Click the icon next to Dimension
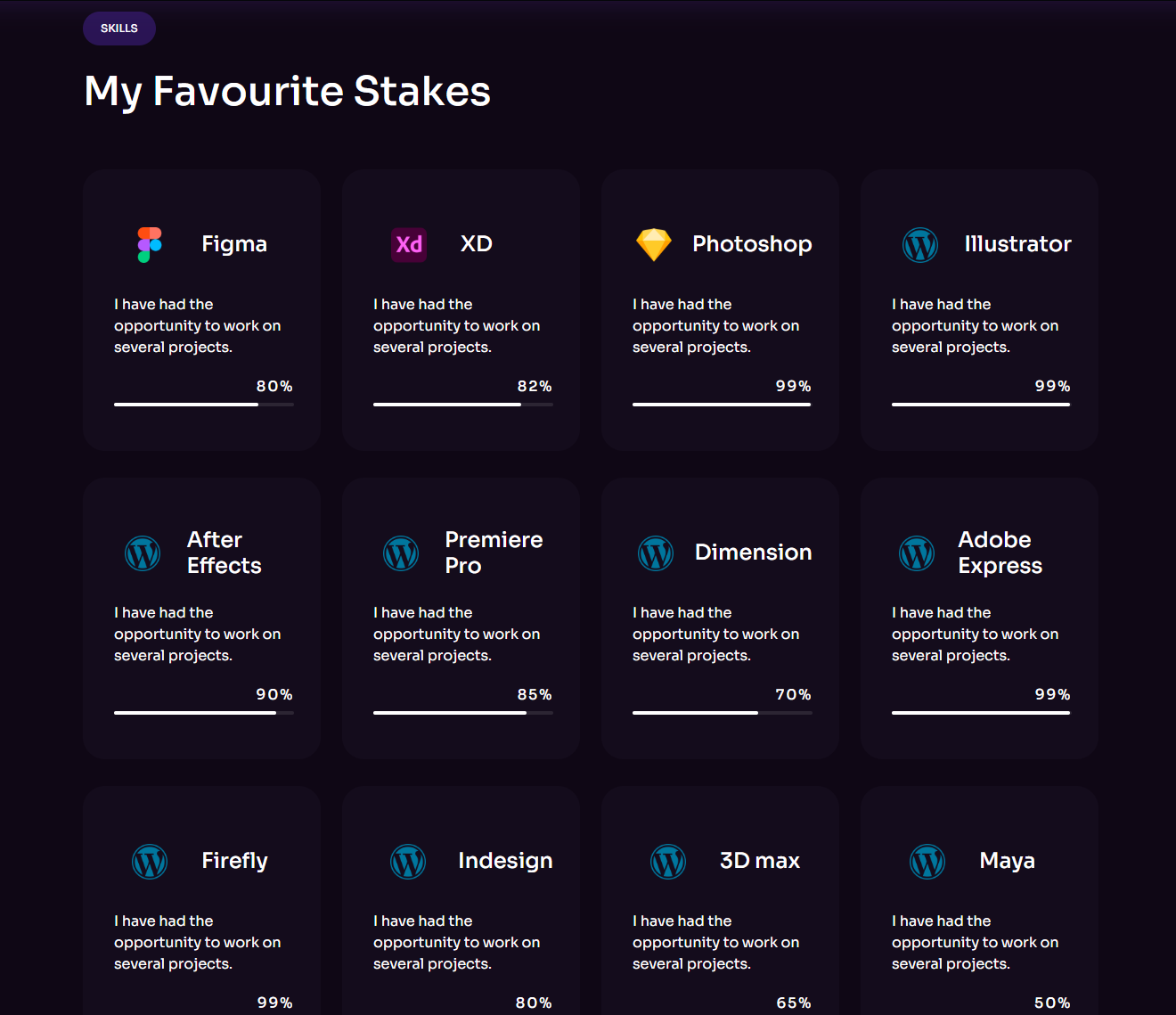 point(656,553)
